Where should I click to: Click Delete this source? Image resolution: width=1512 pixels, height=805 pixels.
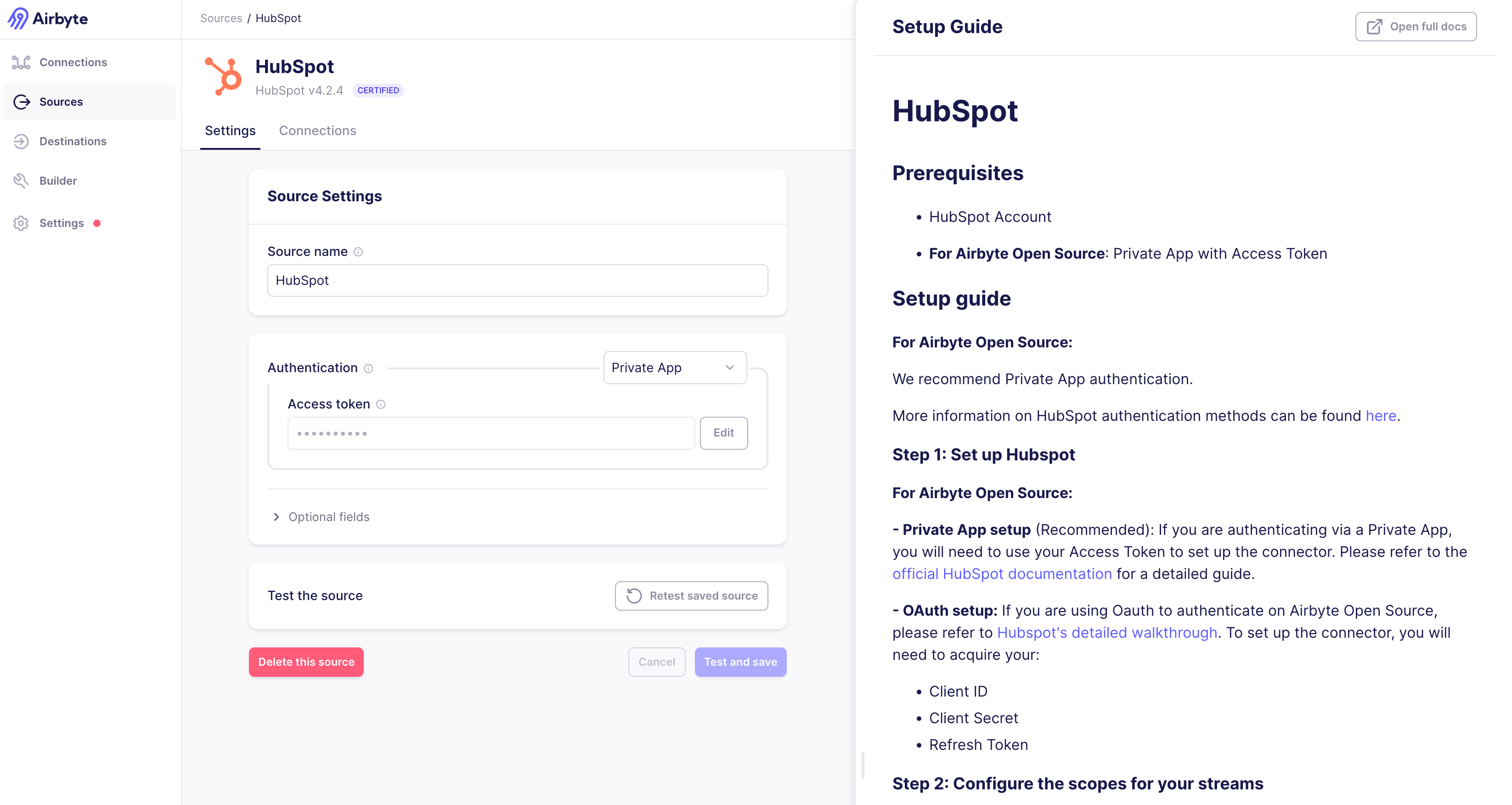[x=306, y=662]
